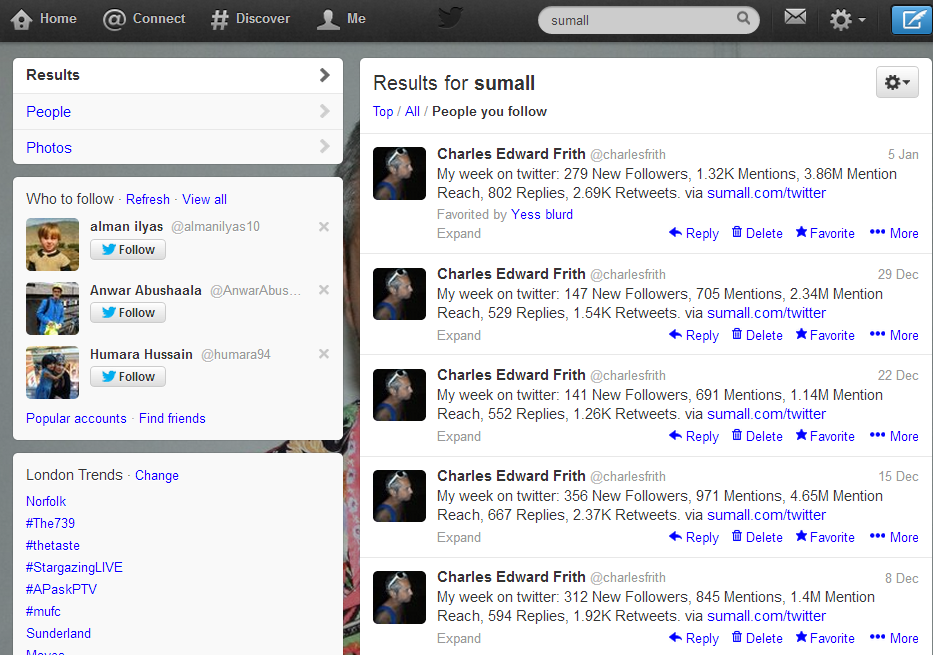Open alman ilyas avatar

click(52, 245)
